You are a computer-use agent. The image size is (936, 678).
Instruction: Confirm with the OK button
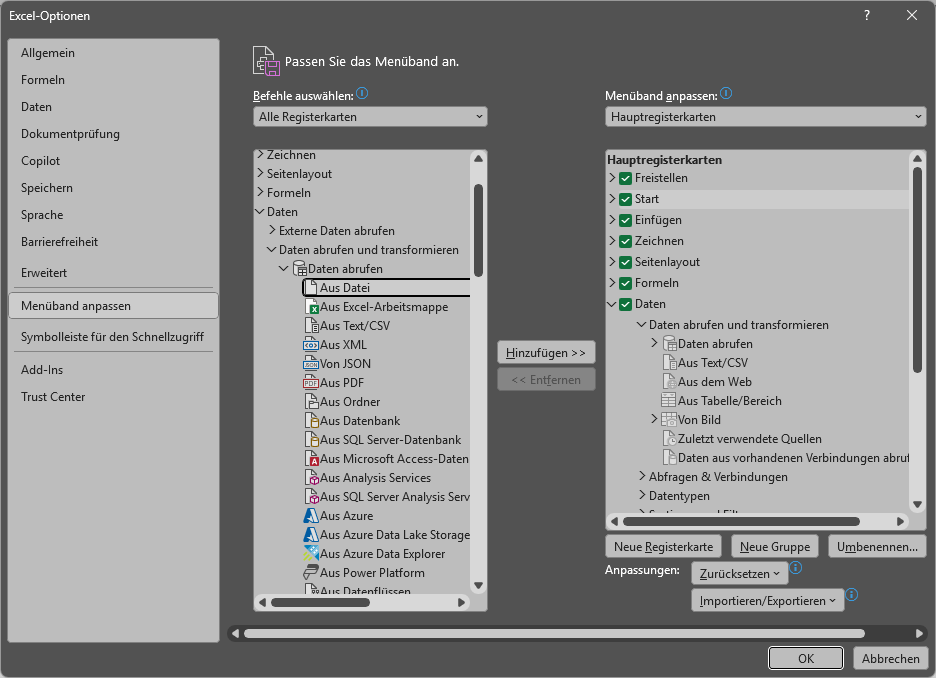coord(806,658)
